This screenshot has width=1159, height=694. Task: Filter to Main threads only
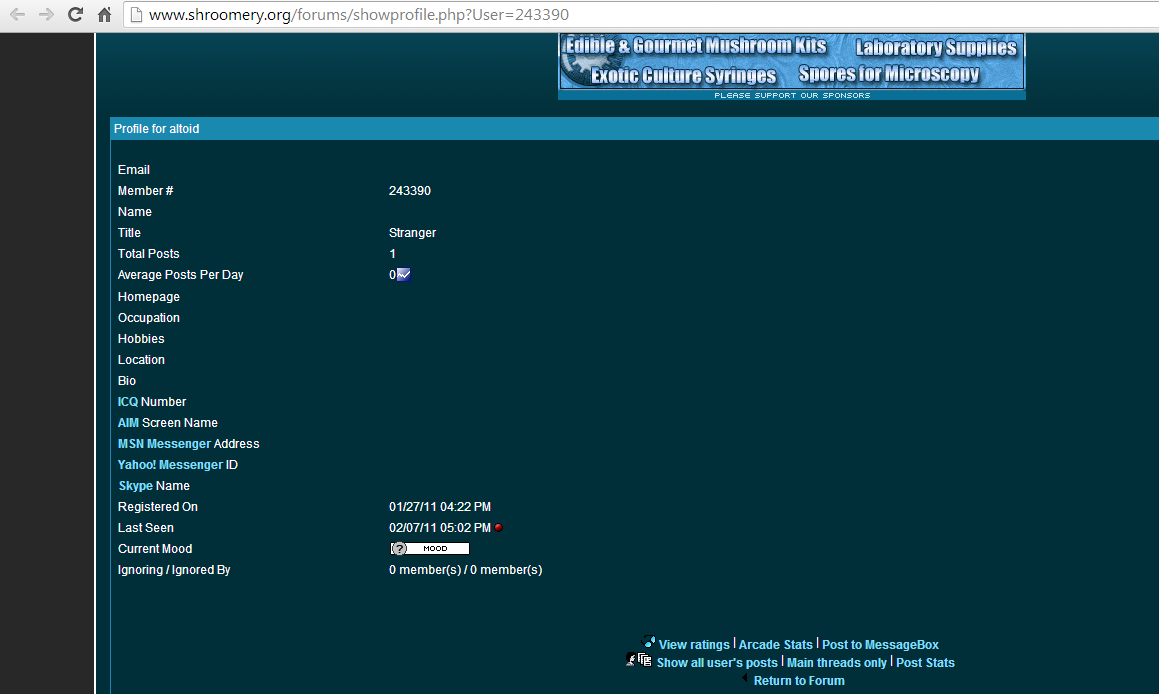(836, 663)
